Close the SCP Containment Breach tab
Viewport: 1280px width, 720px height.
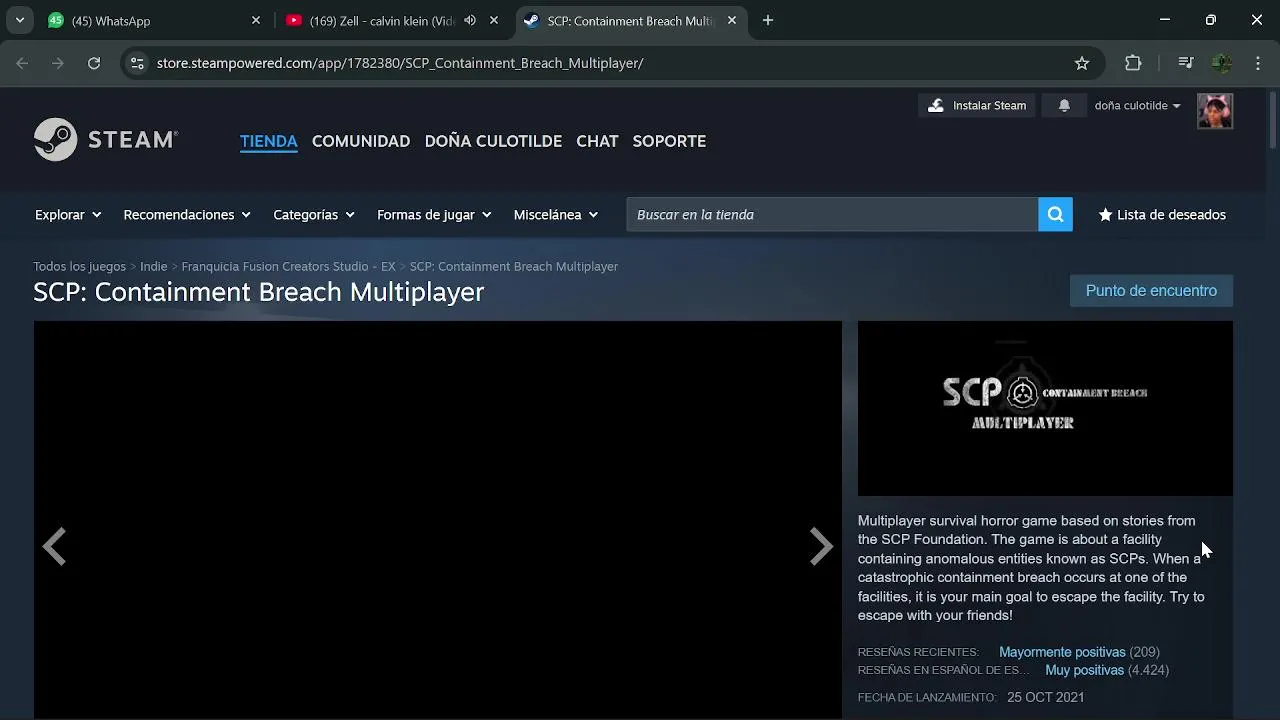[x=732, y=20]
